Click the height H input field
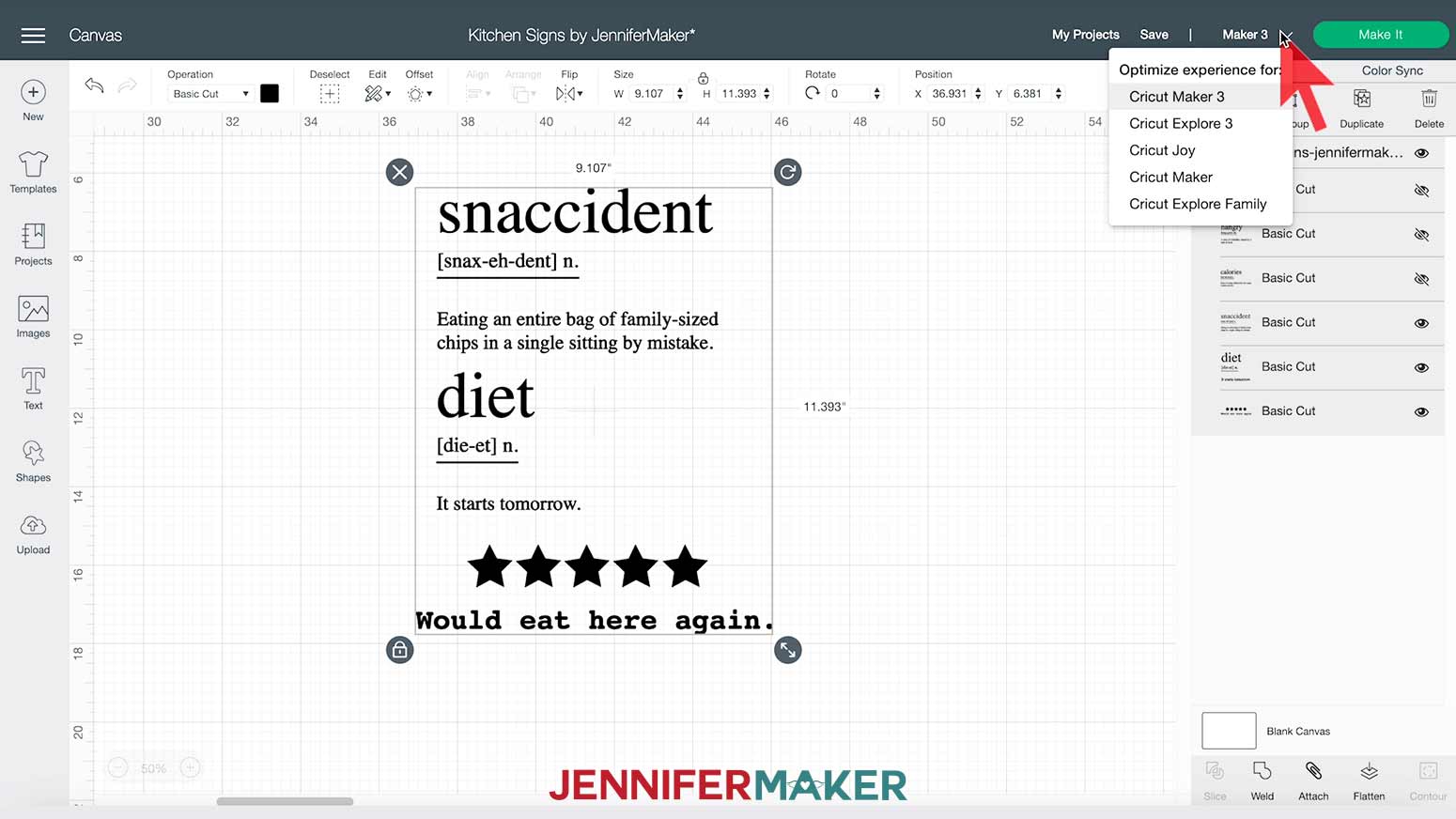The image size is (1456, 819). coord(739,94)
